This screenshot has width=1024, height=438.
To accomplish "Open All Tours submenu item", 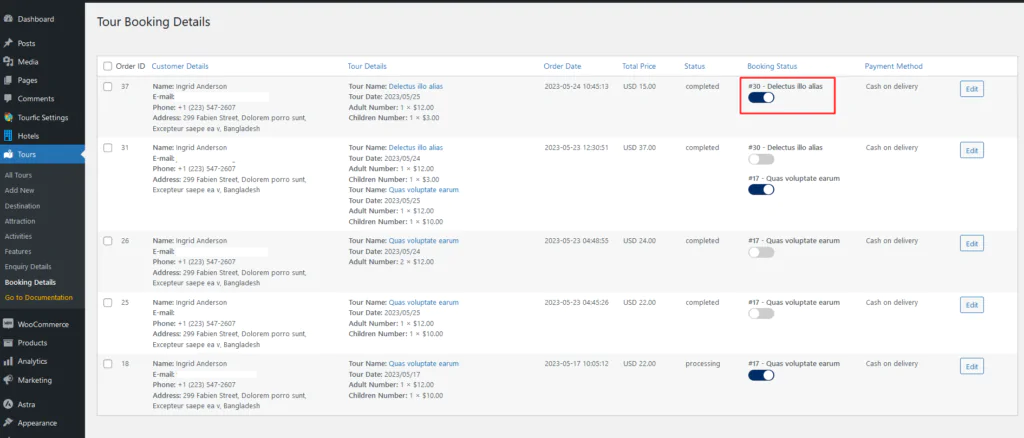I will [18, 175].
